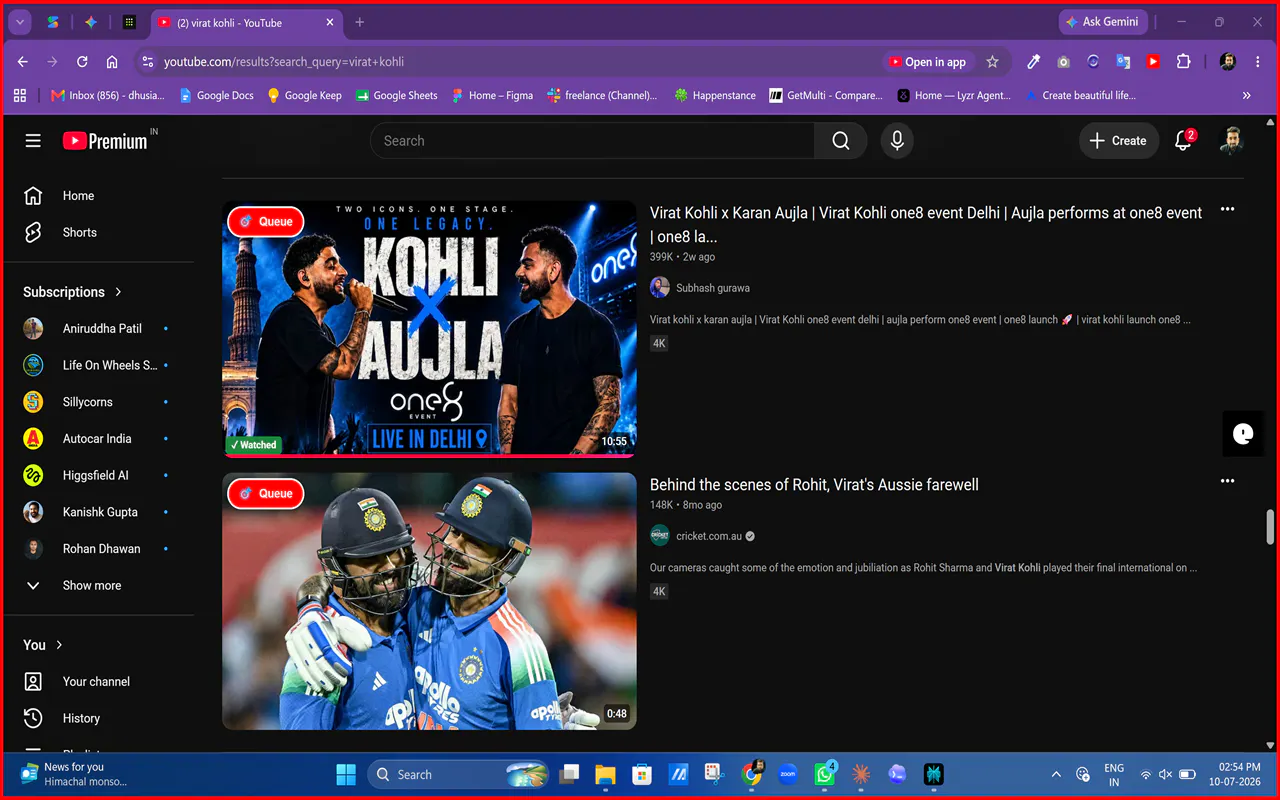This screenshot has height=800, width=1280.
Task: Focus the YouTube search input field
Action: coord(592,141)
